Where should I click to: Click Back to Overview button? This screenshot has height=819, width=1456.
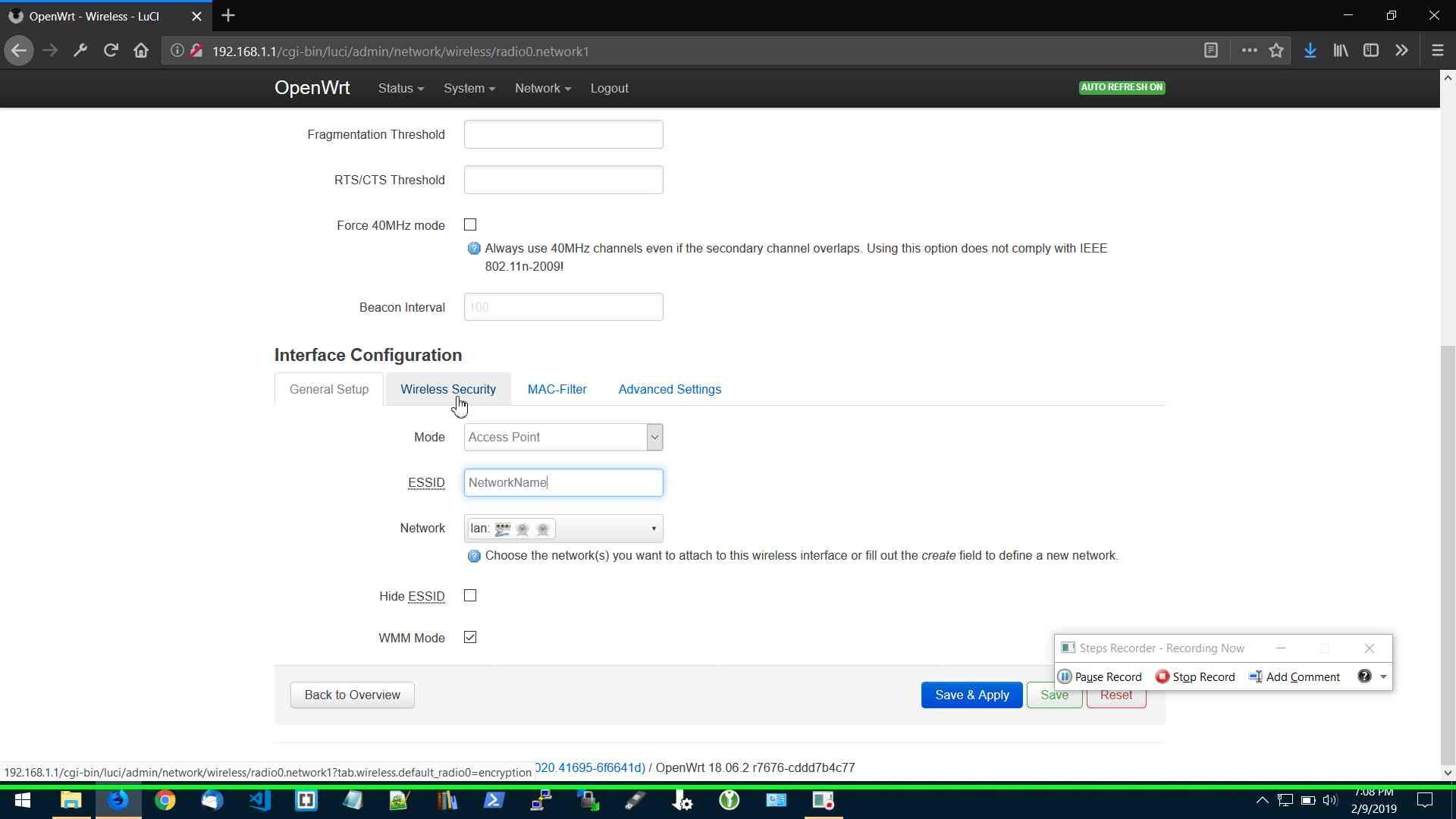[x=352, y=695]
